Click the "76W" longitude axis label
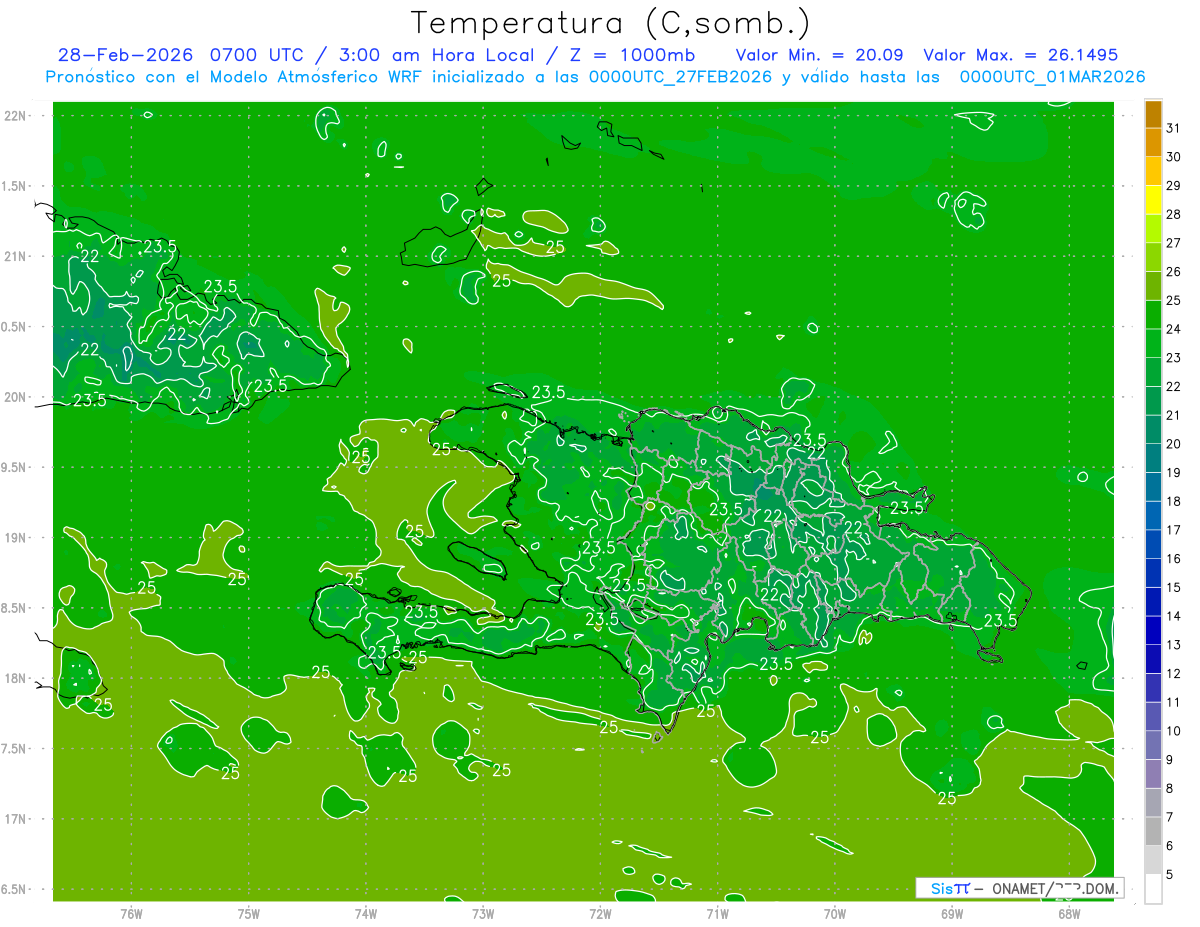Image resolution: width=1200 pixels, height=927 pixels. pos(131,913)
